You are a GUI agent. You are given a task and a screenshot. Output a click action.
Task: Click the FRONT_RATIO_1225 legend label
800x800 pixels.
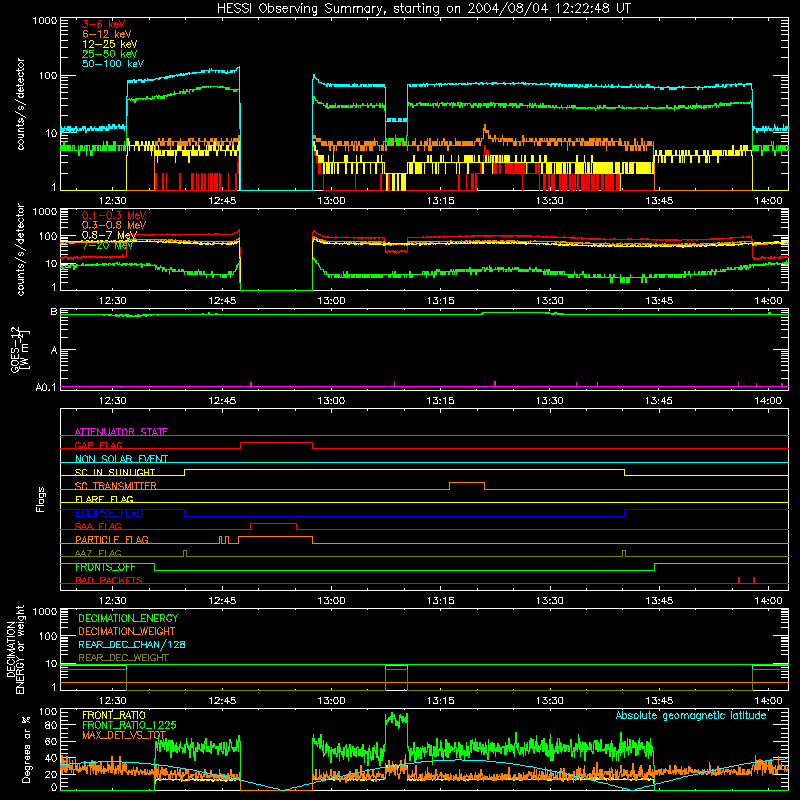[x=129, y=725]
